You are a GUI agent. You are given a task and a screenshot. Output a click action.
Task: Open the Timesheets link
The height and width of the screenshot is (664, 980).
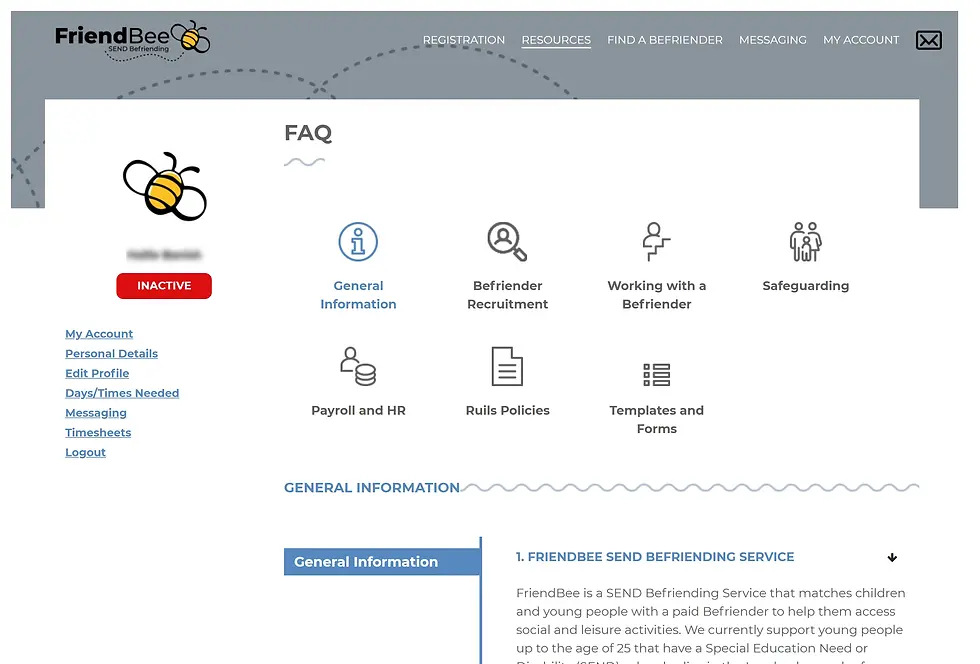[97, 432]
